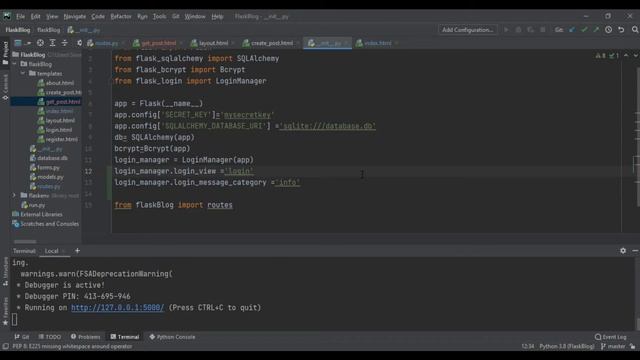This screenshot has width=640, height=360.
Task: Open Git history clock icon
Action: click(608, 30)
